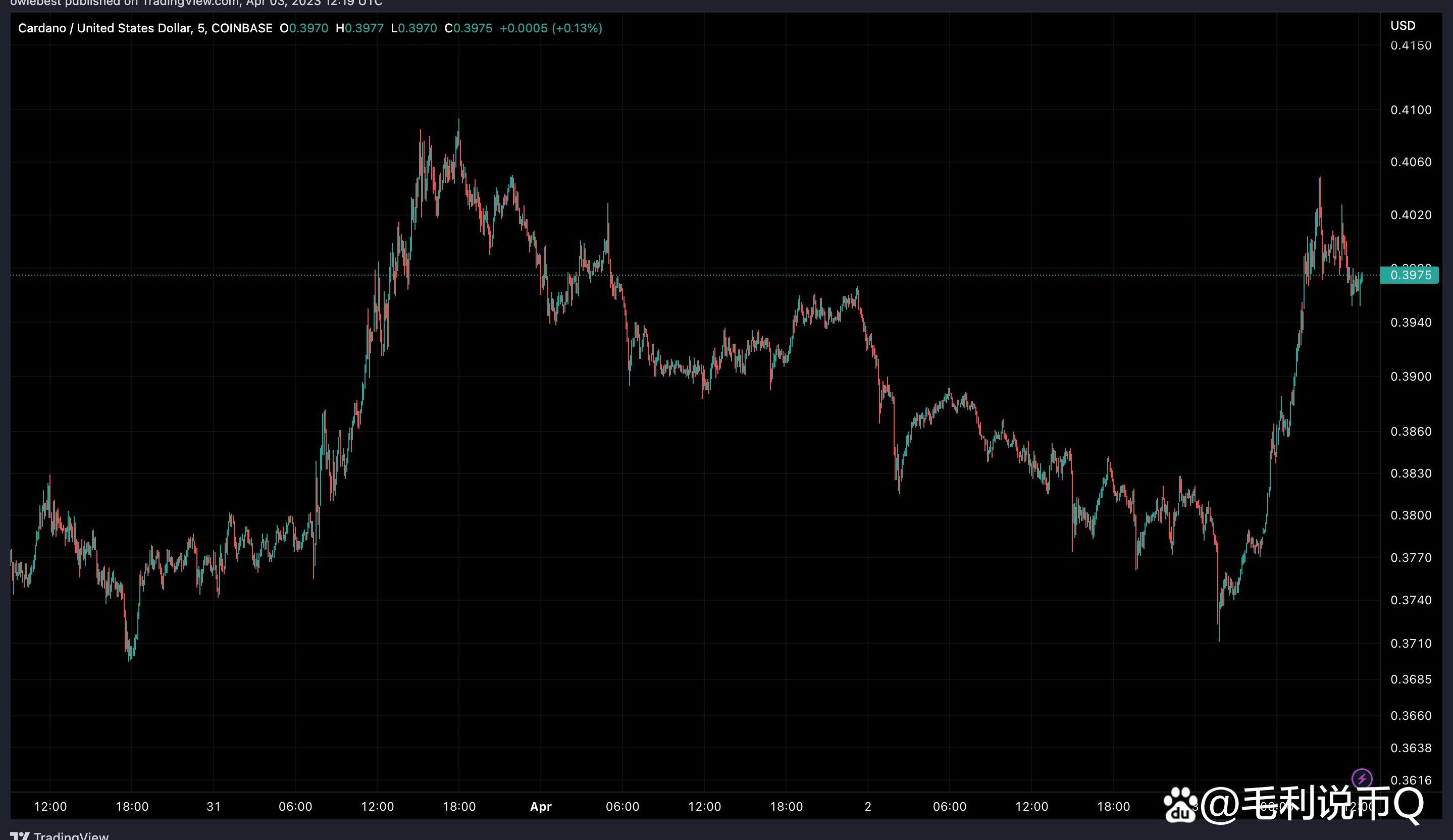
Task: Click the 0.4020 price axis label
Action: [x=1411, y=215]
